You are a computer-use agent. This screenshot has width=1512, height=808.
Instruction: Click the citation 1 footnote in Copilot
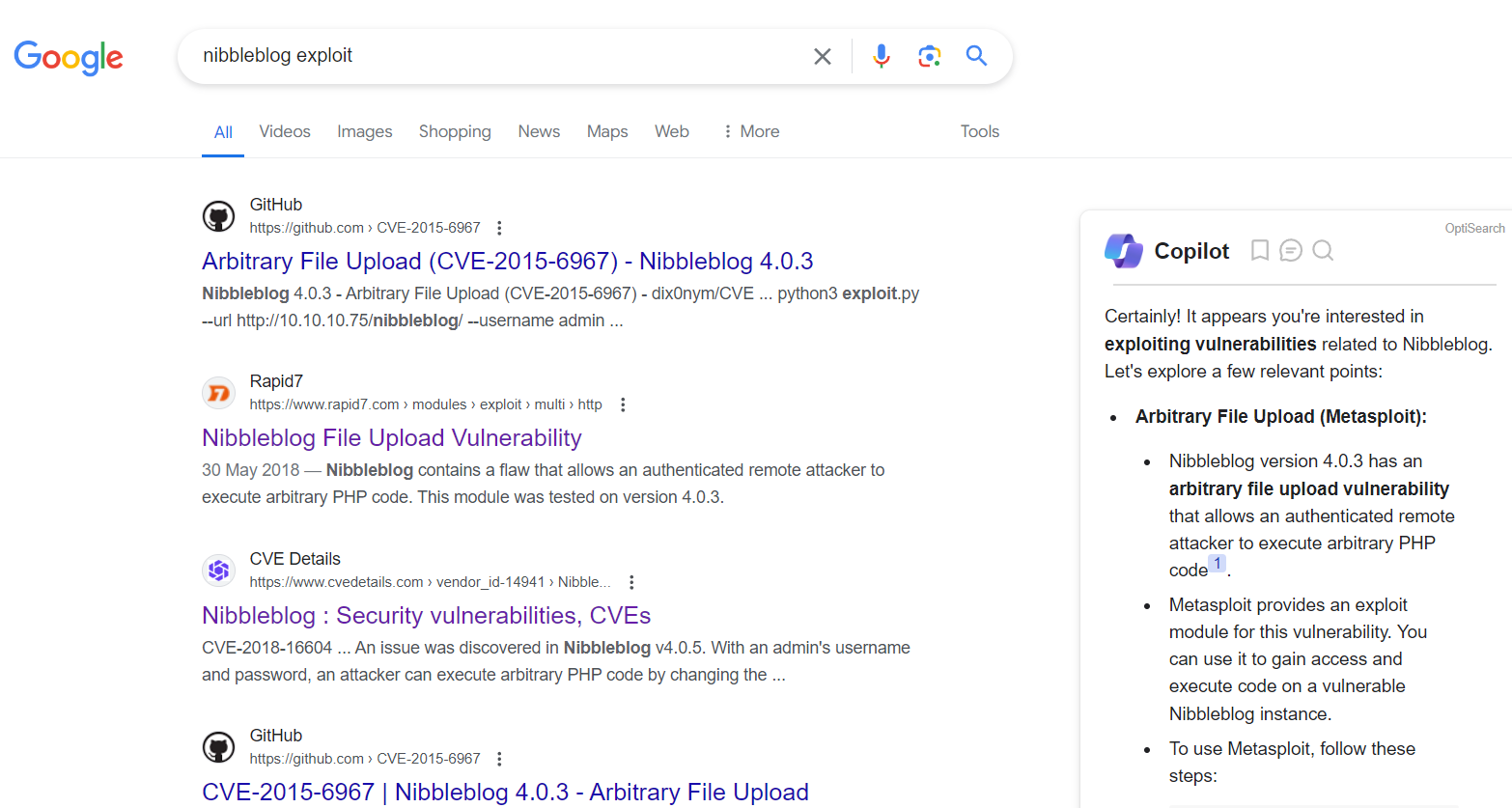(x=1218, y=563)
